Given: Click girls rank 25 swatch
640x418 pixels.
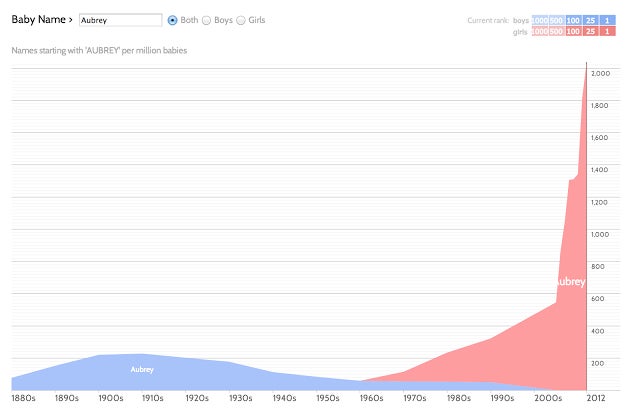Looking at the screenshot, I should (590, 31).
